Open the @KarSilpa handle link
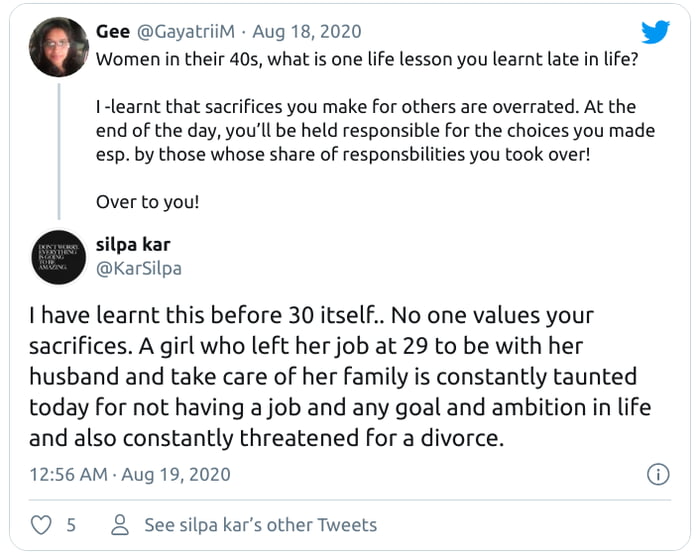 pos(138,268)
